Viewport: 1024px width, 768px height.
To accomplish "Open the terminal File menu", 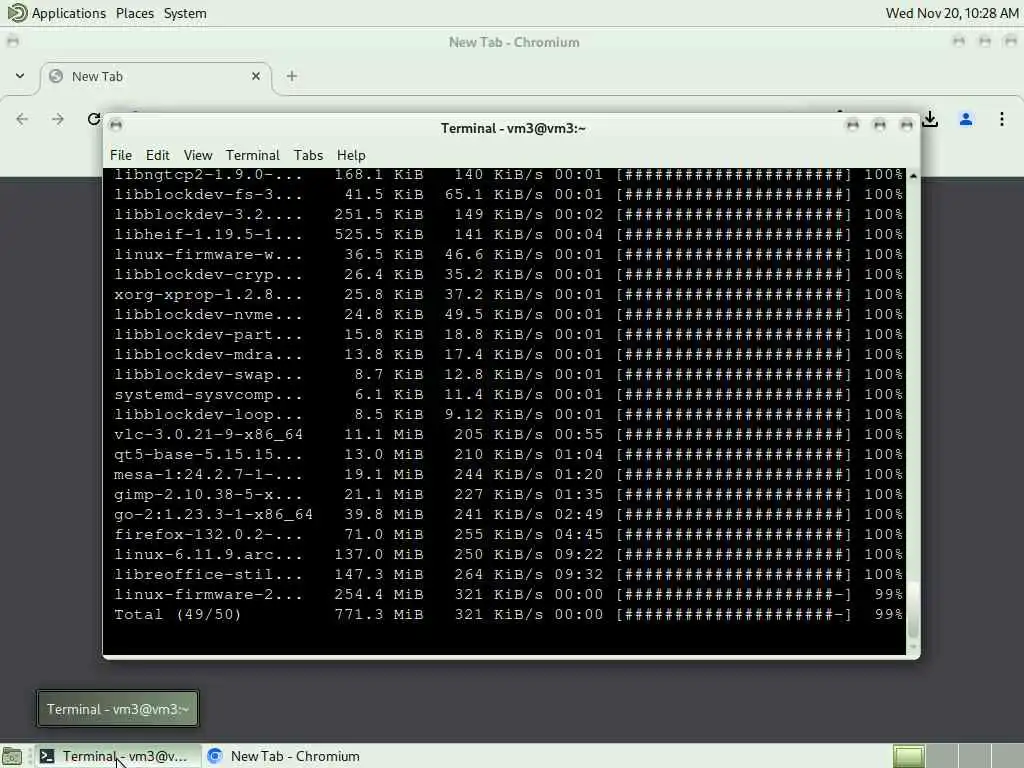I will coord(121,155).
